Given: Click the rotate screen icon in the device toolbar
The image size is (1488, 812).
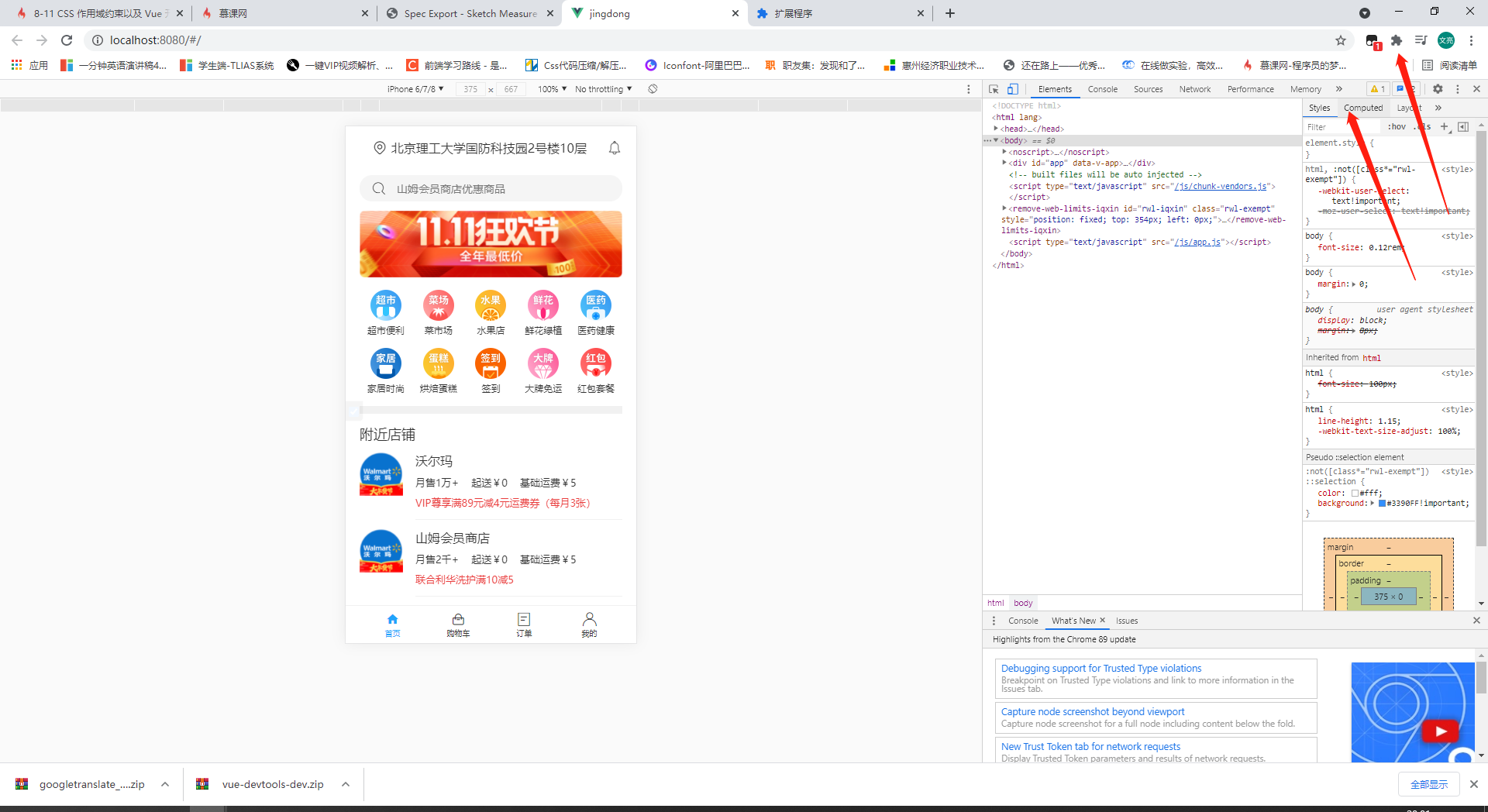Looking at the screenshot, I should (x=653, y=89).
